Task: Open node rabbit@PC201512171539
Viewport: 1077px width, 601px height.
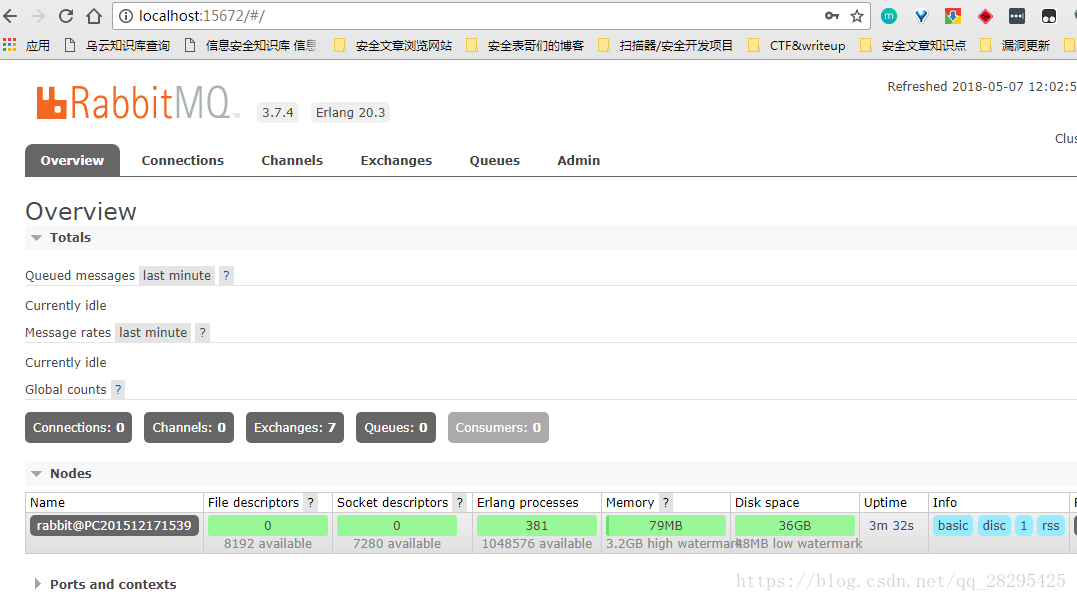Action: pos(114,525)
